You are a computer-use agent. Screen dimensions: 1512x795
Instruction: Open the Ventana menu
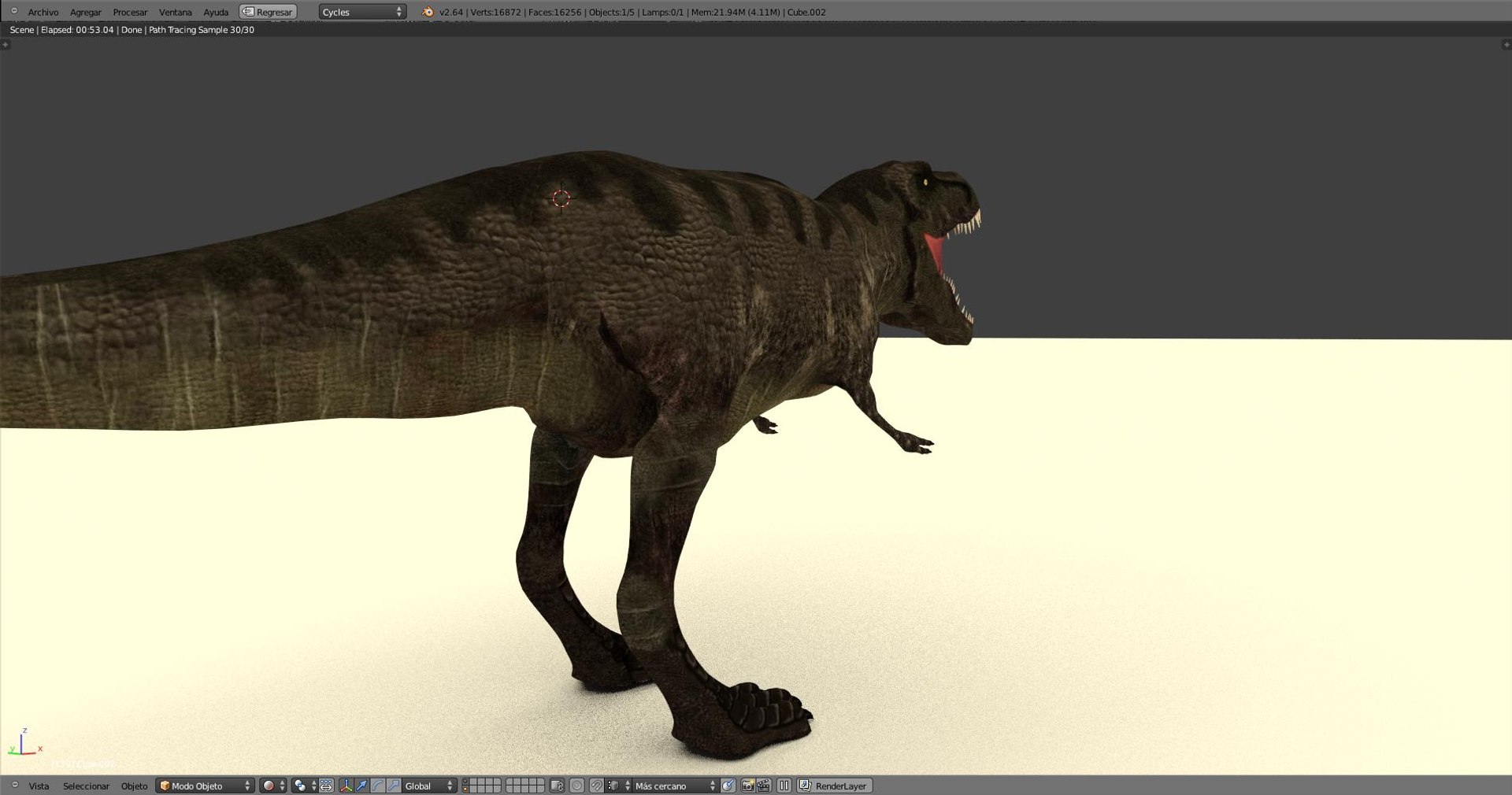pyautogui.click(x=176, y=12)
